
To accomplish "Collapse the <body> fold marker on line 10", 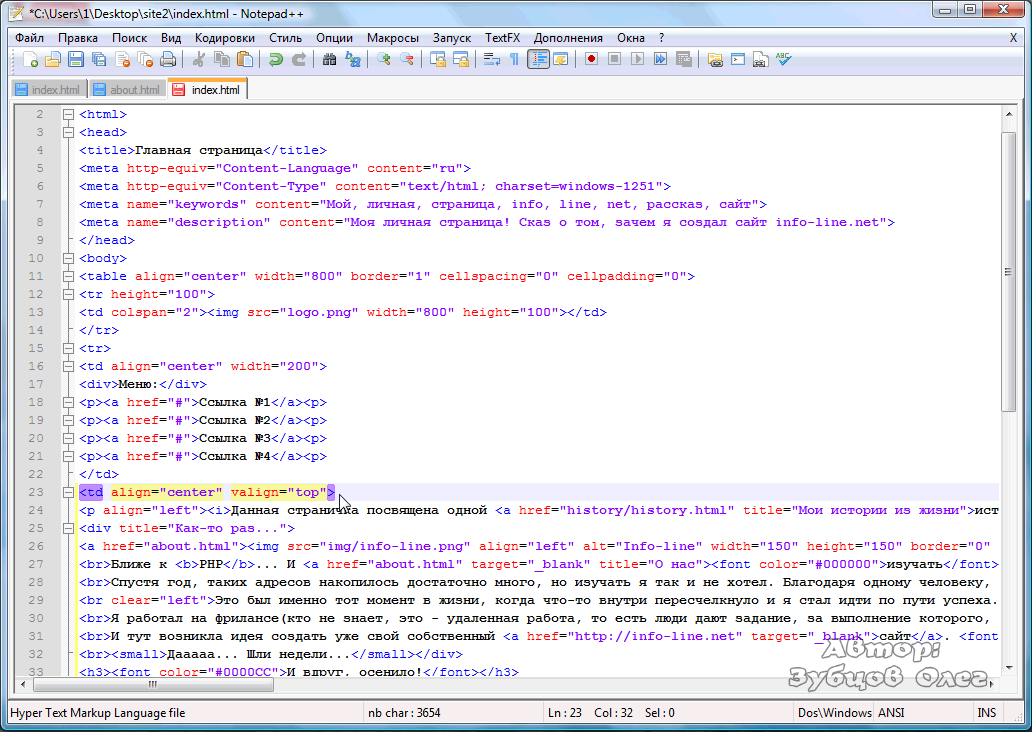I will (x=69, y=258).
